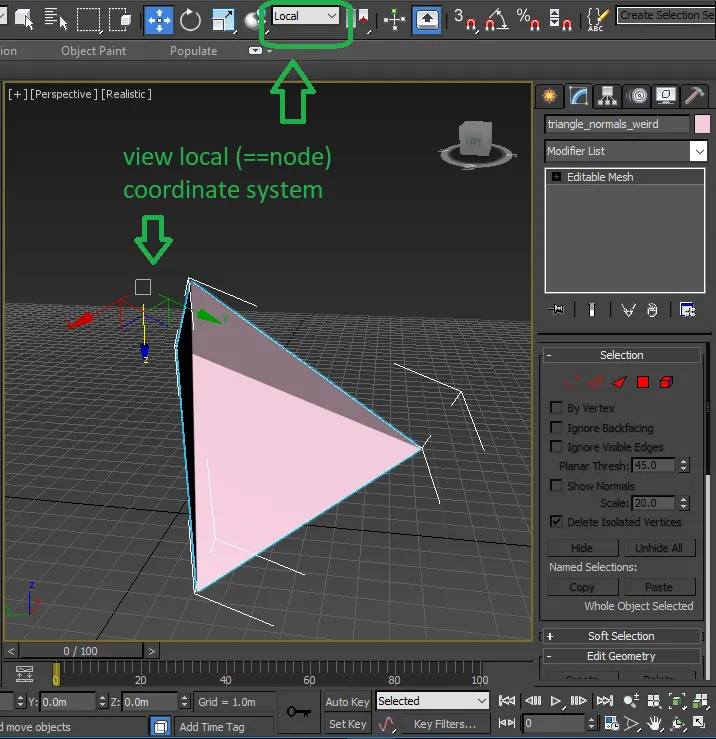Viewport: 716px width, 739px height.
Task: Enable Ignore Visible Edges checkbox
Action: pyautogui.click(x=556, y=446)
